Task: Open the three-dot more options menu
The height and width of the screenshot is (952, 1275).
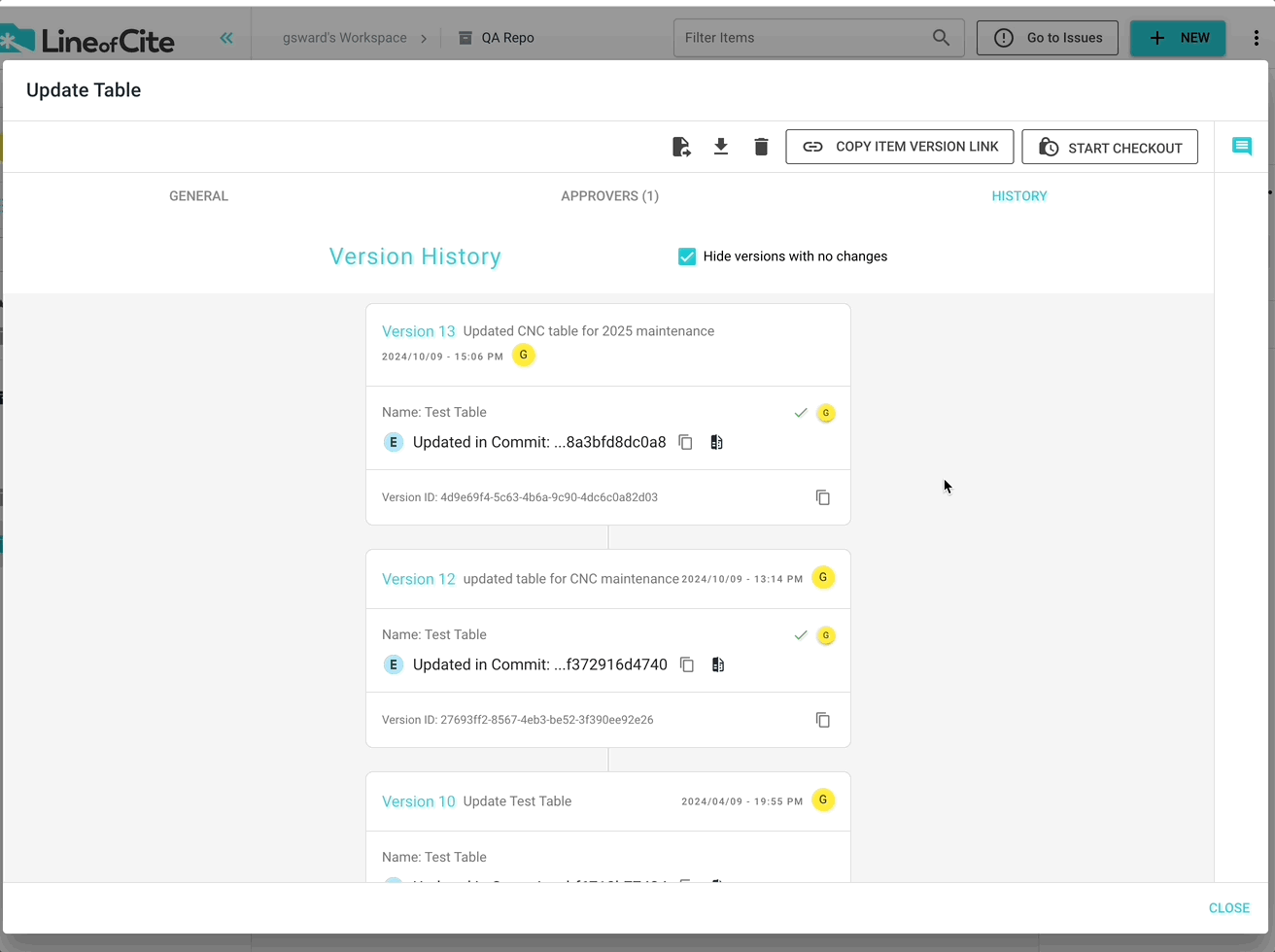Action: [1256, 38]
